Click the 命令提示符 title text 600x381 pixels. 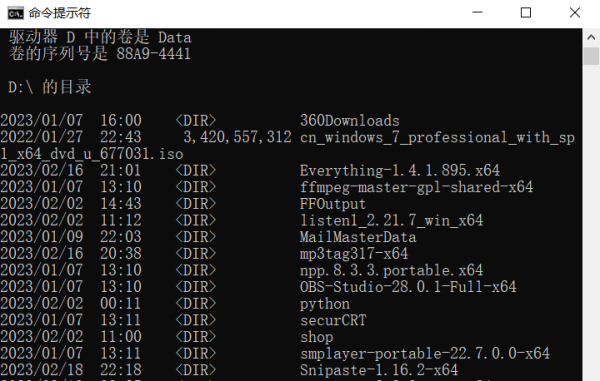tap(60, 13)
